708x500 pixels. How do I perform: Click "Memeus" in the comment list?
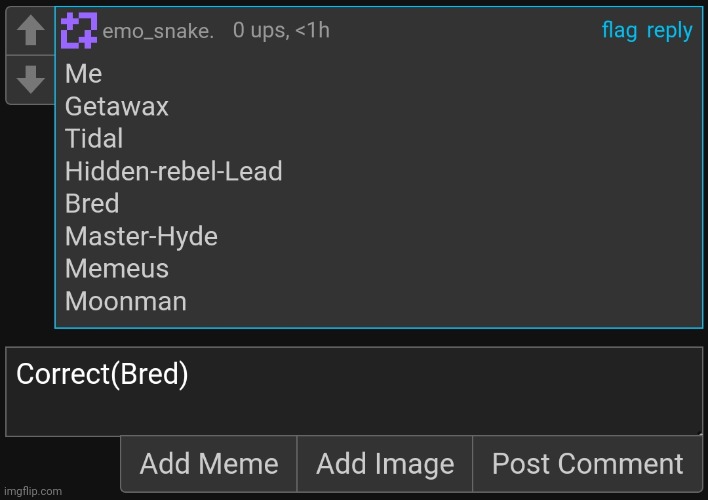click(117, 269)
